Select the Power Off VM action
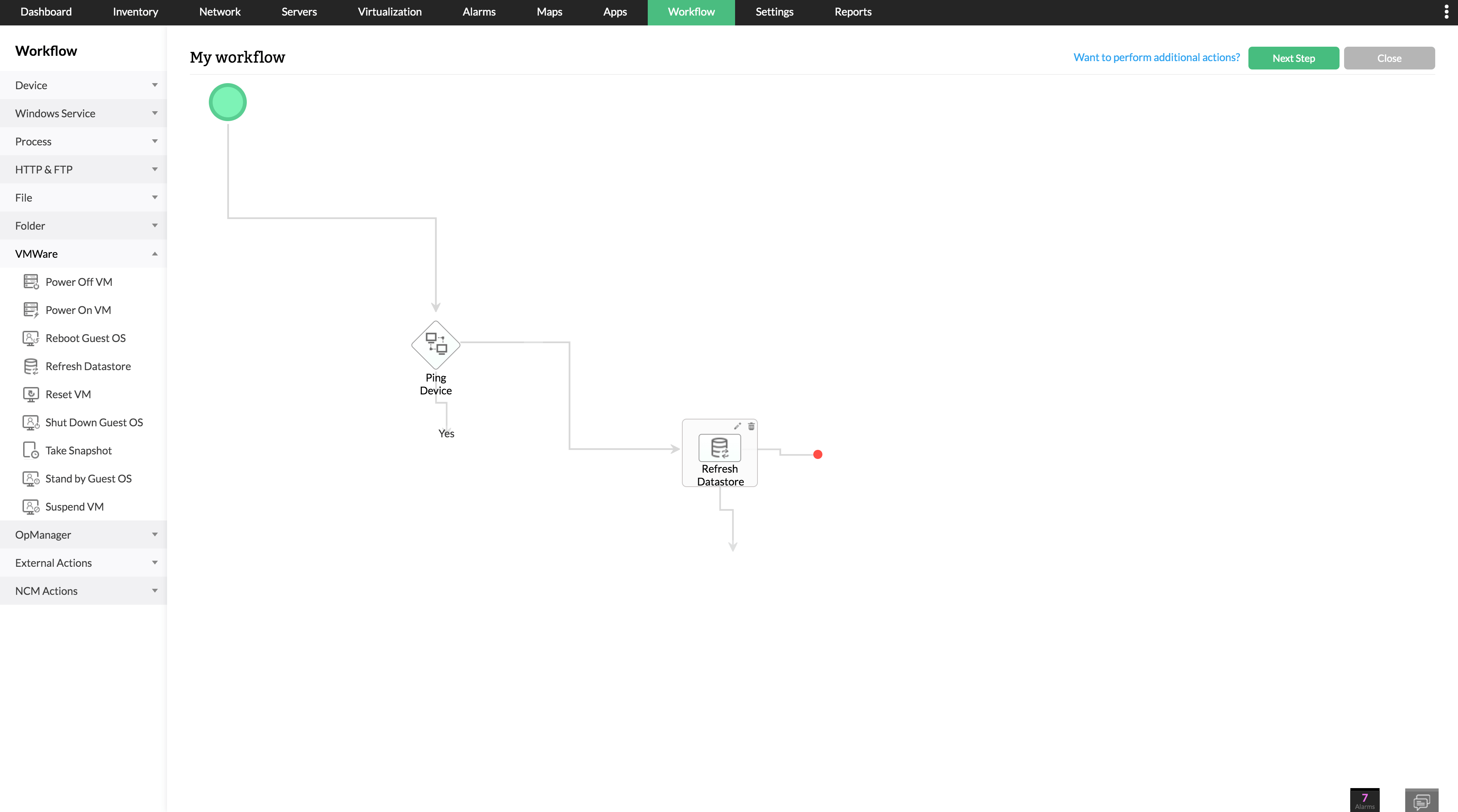 (77, 281)
